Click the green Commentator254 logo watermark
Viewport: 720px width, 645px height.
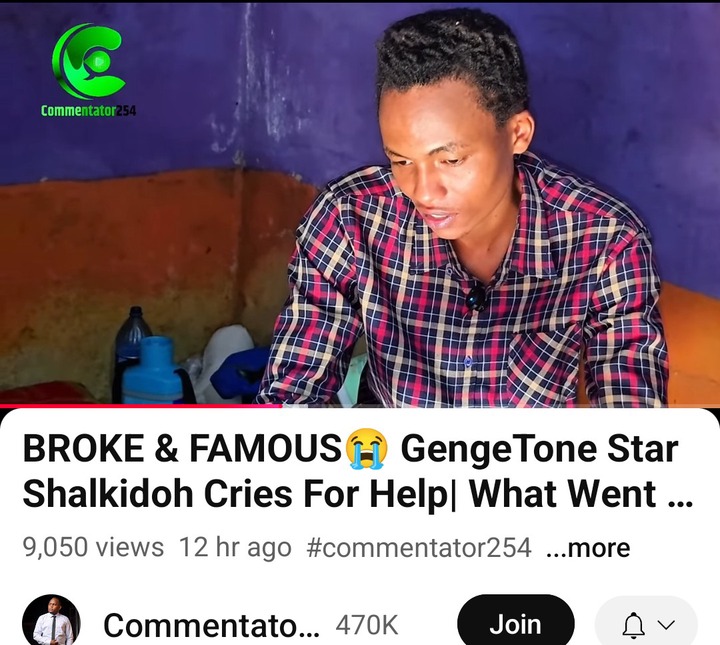click(88, 61)
